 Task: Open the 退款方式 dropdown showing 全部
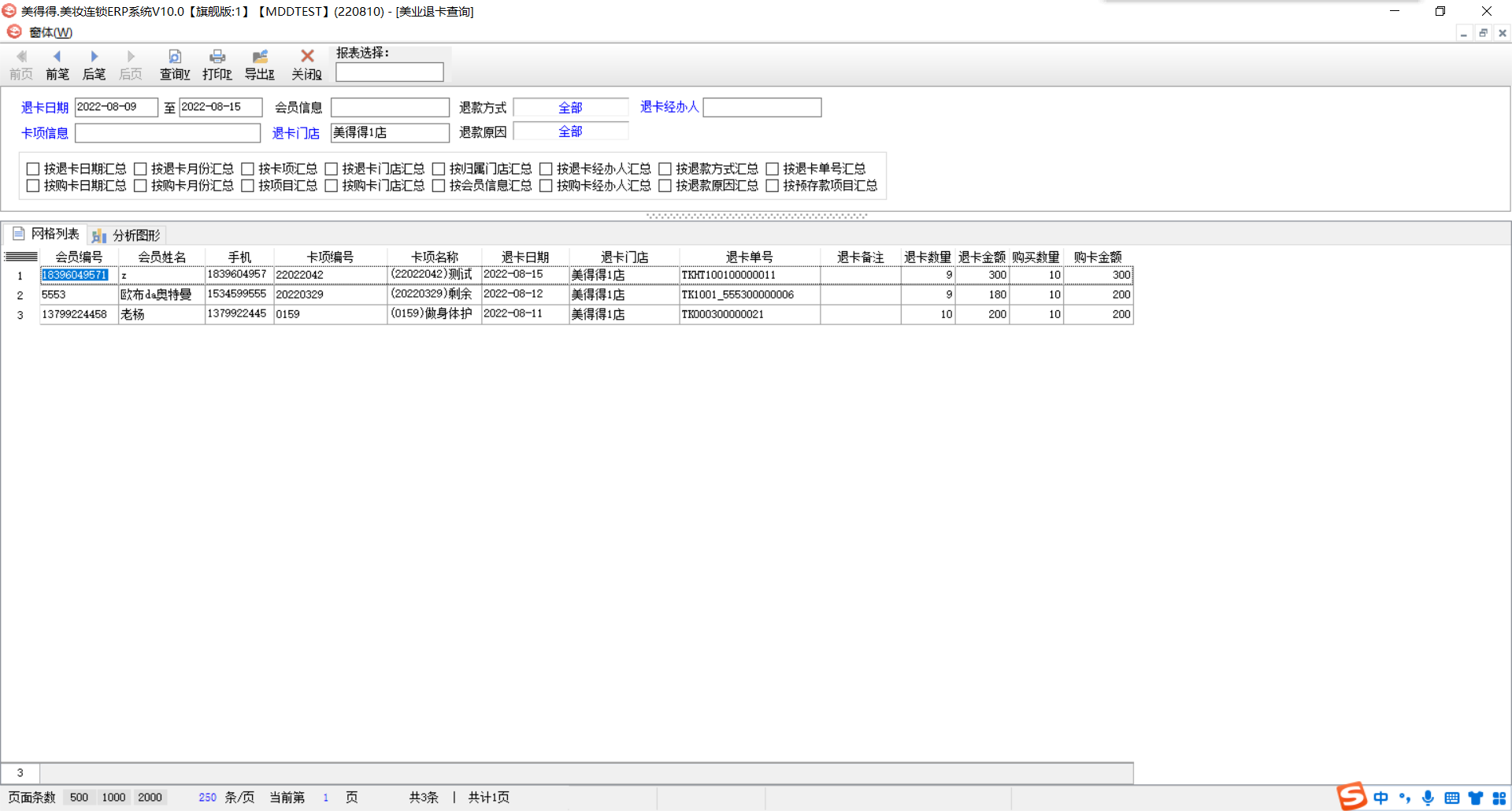(570, 108)
